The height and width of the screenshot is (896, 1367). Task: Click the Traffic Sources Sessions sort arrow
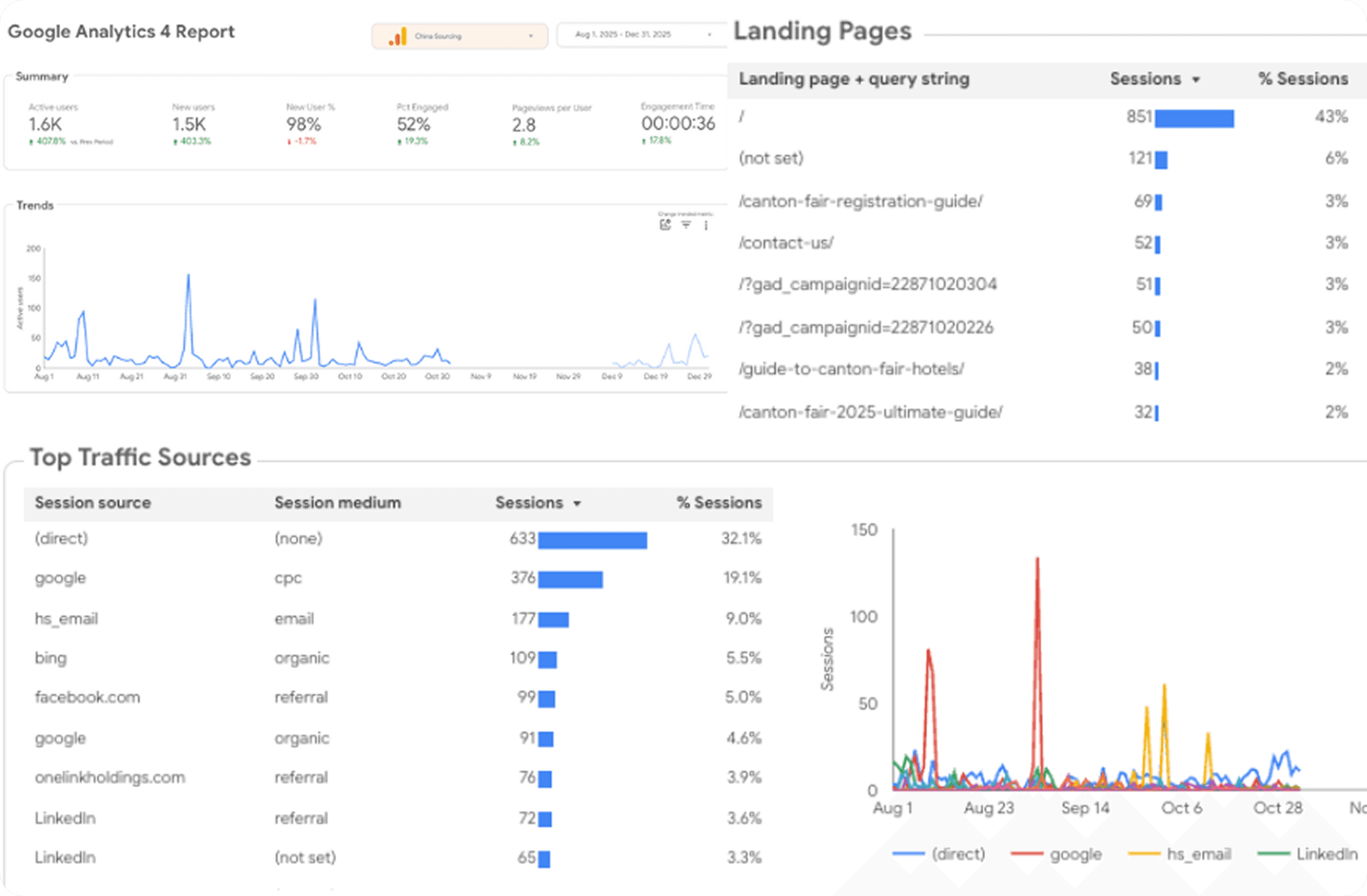[x=577, y=504]
